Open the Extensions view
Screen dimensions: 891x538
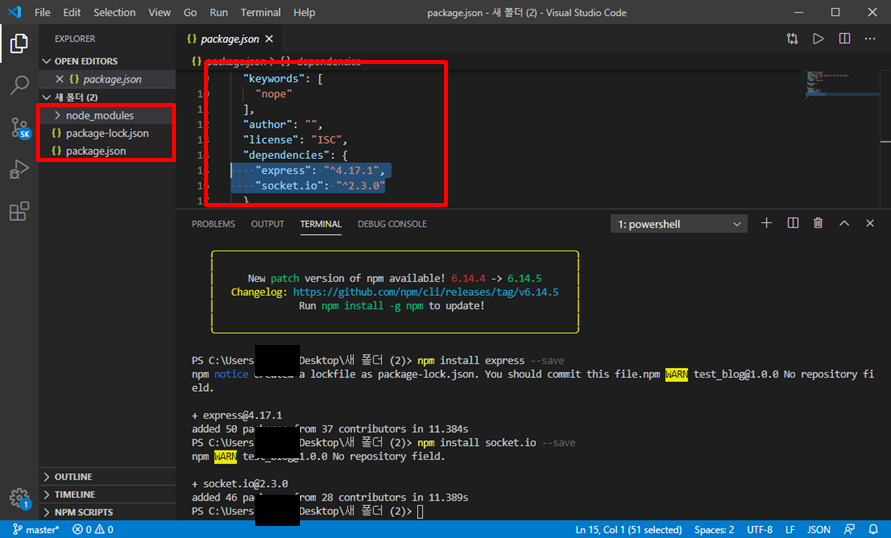point(19,211)
